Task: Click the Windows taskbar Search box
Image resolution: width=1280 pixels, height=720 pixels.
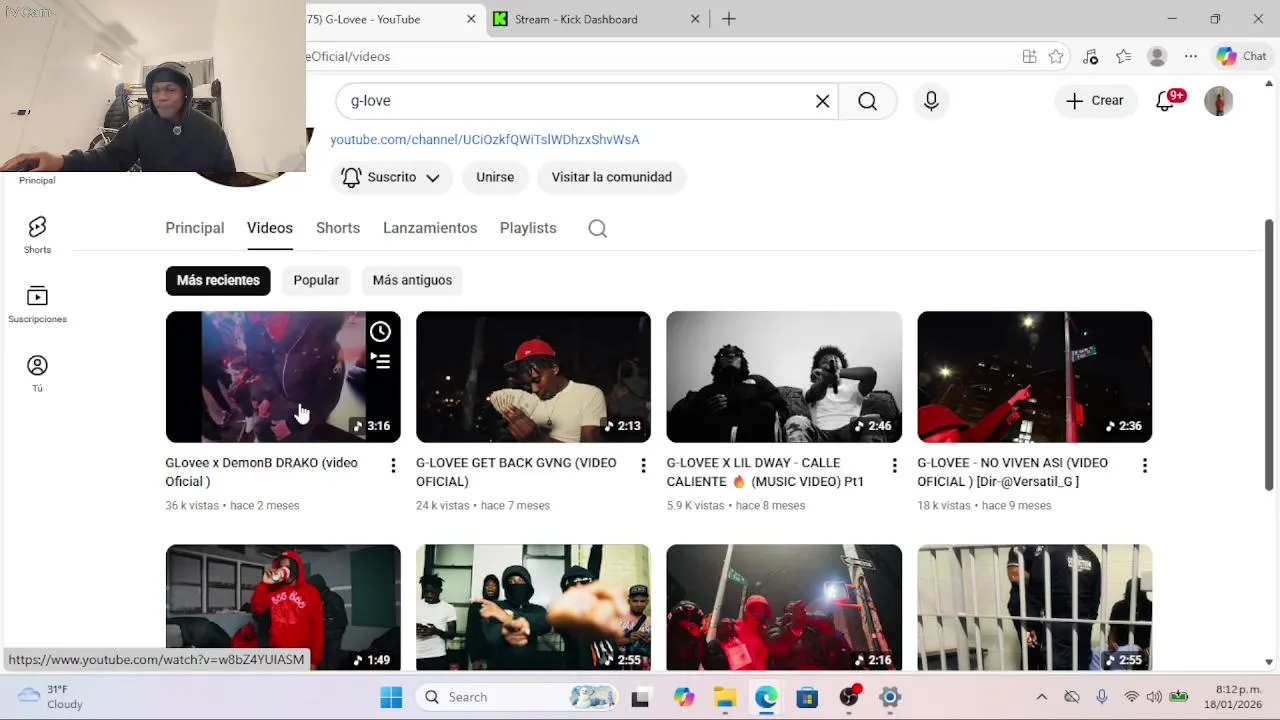Action: coord(518,697)
